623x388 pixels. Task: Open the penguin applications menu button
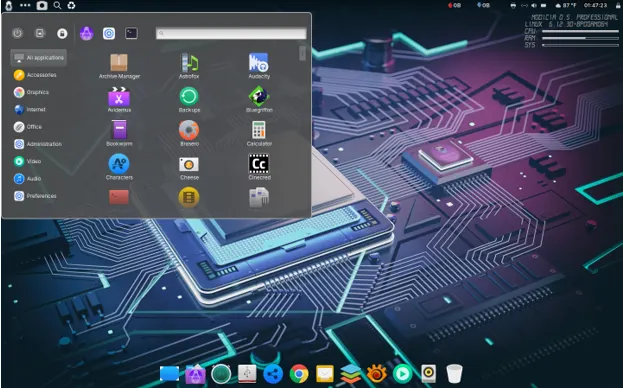coord(9,6)
